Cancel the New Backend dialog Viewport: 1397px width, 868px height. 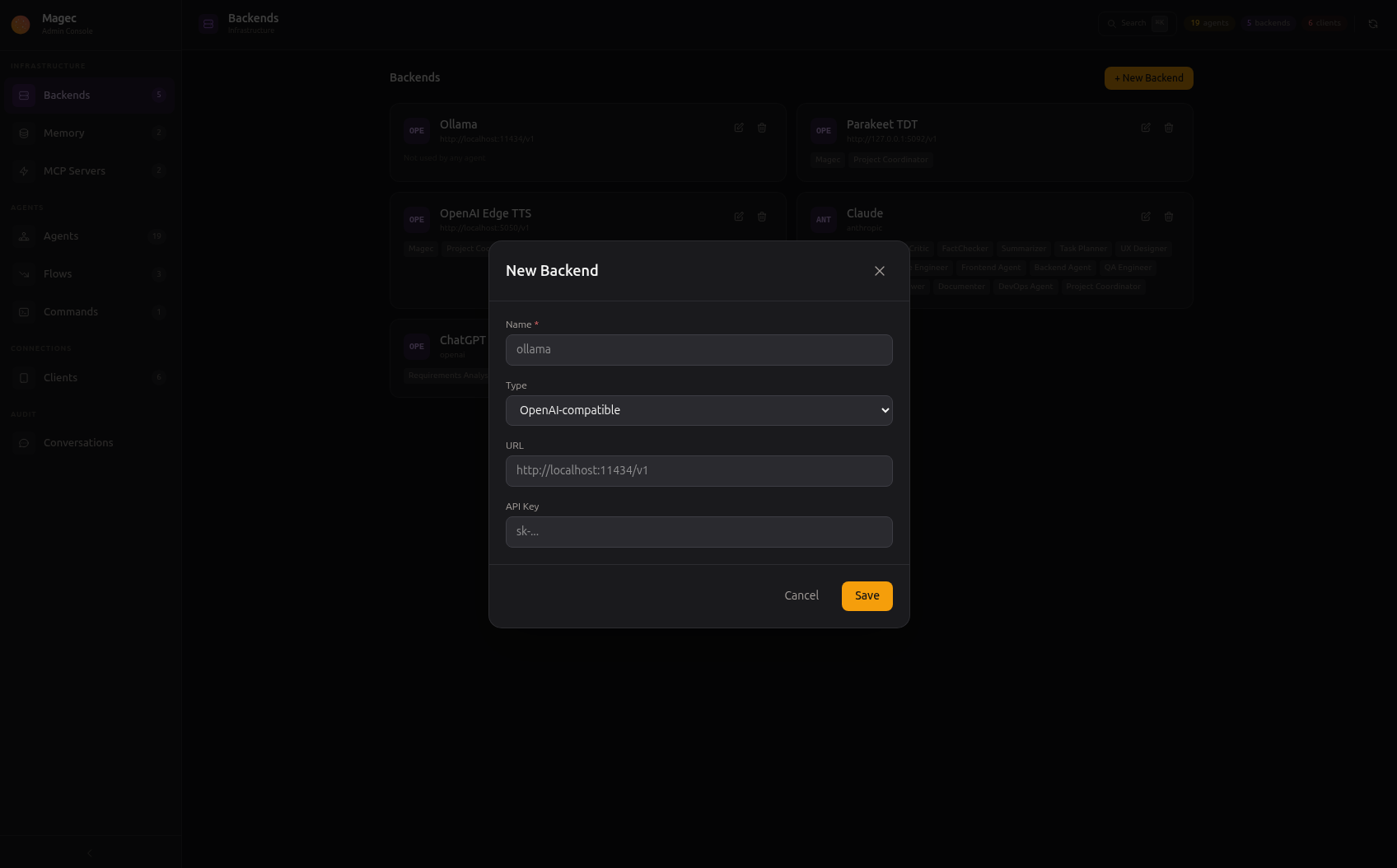(x=801, y=595)
